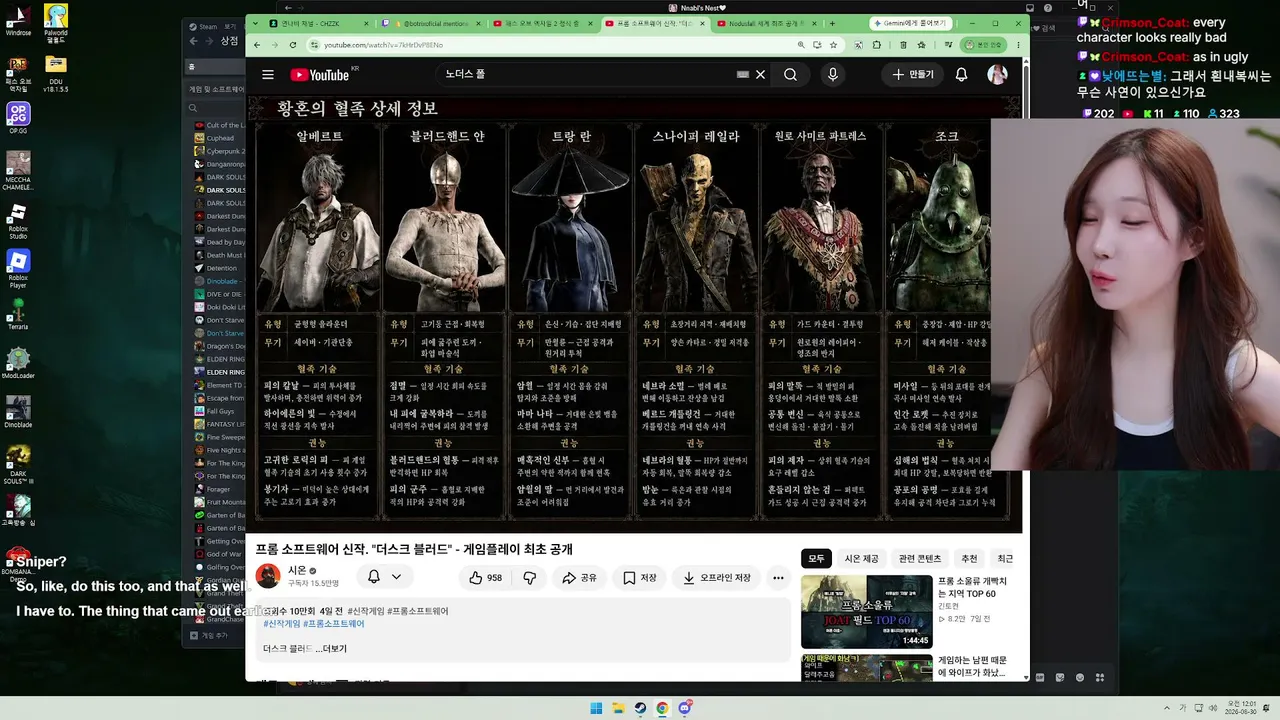Click the taskbar clock showing 12:01

click(1239, 708)
